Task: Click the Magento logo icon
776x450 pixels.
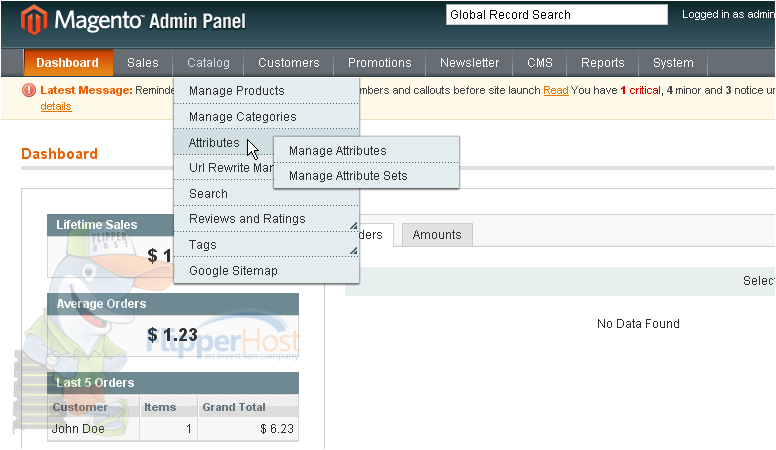Action: [34, 20]
